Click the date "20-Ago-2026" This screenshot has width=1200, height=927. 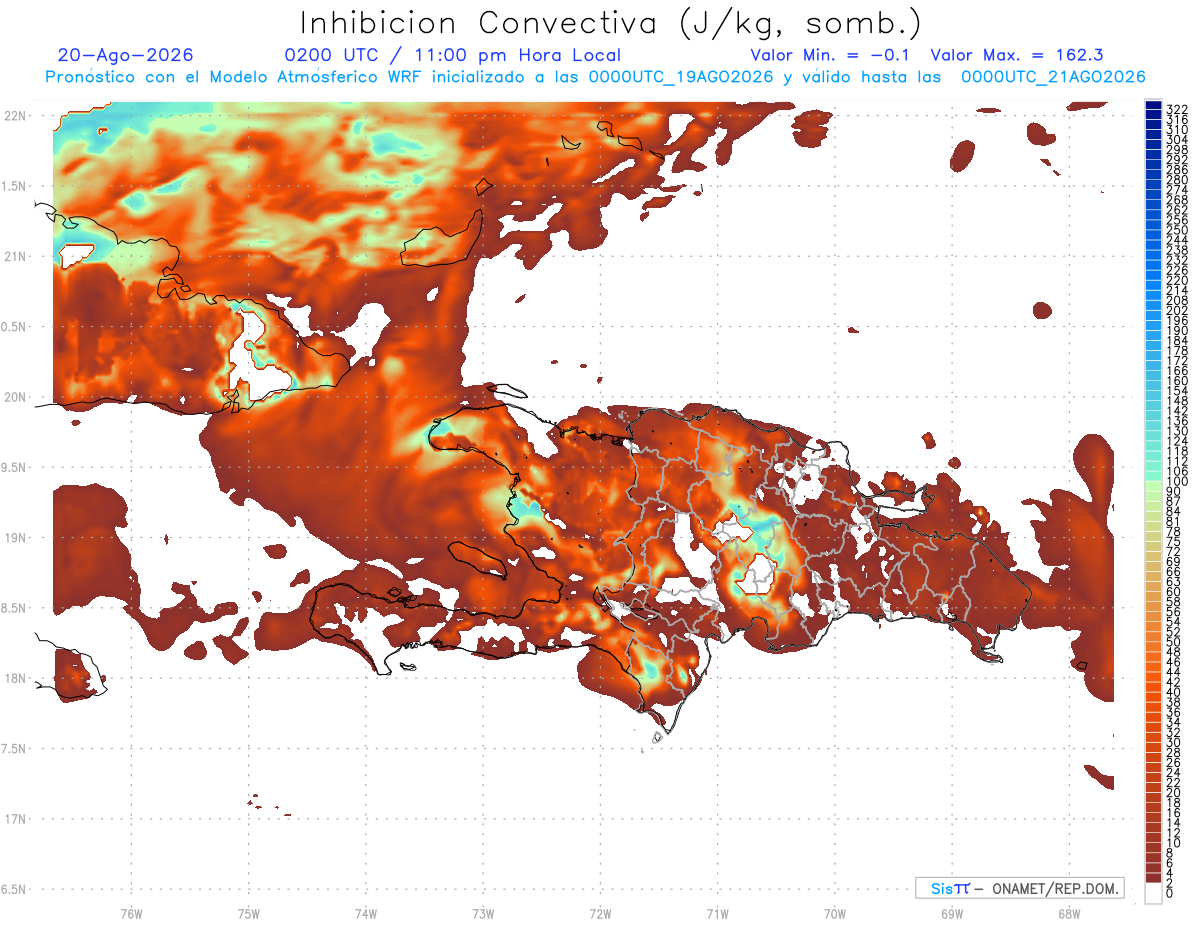pyautogui.click(x=126, y=55)
